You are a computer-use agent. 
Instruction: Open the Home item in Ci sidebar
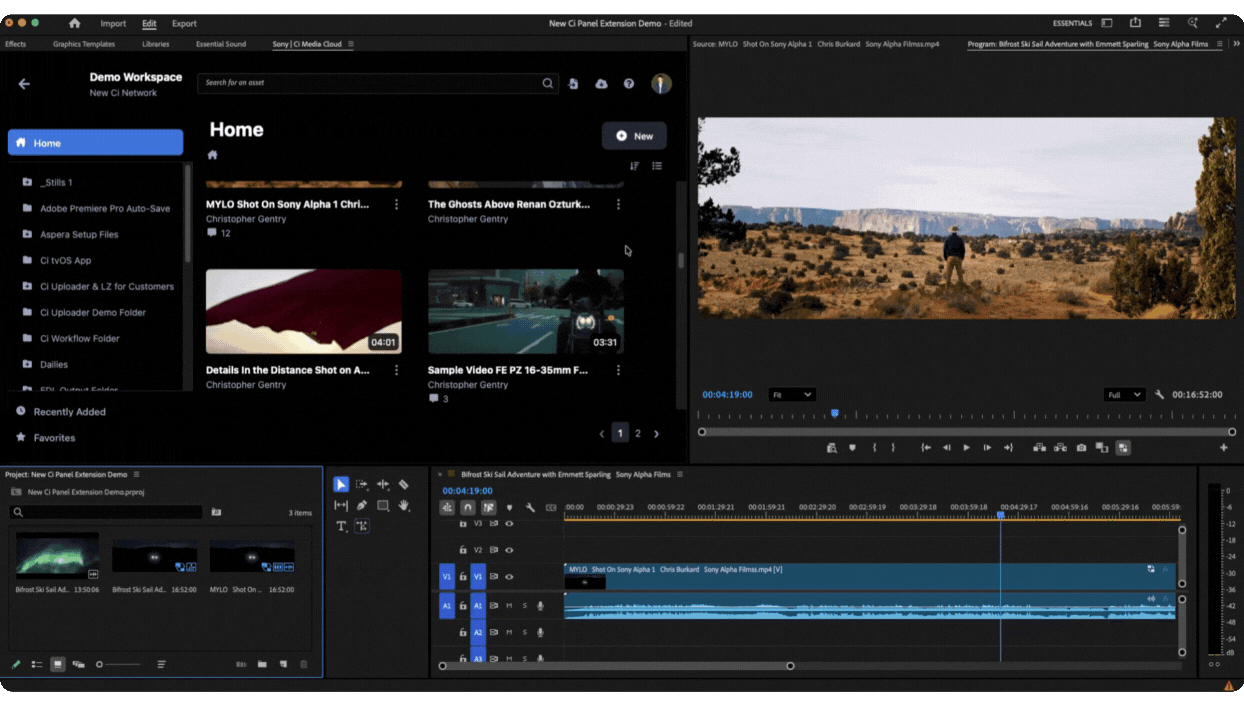coord(95,143)
